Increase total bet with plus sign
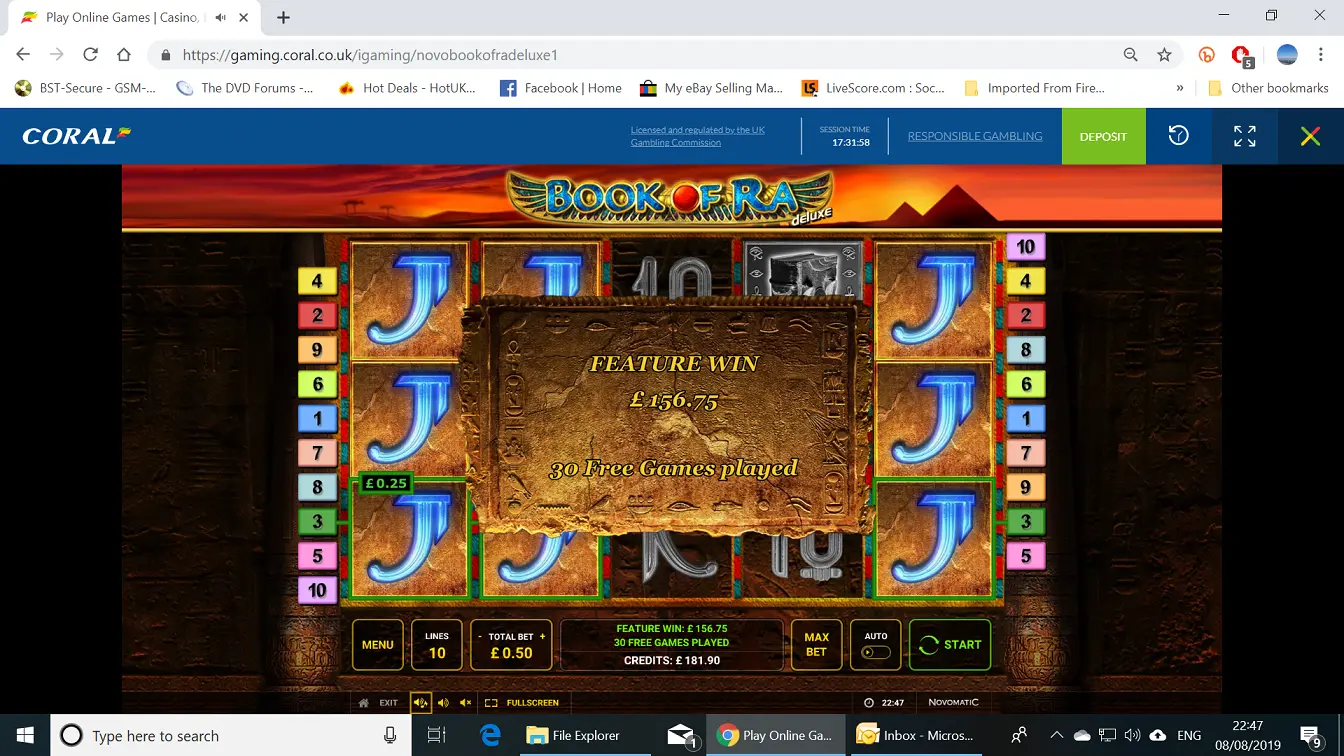The height and width of the screenshot is (756, 1344). tap(543, 636)
